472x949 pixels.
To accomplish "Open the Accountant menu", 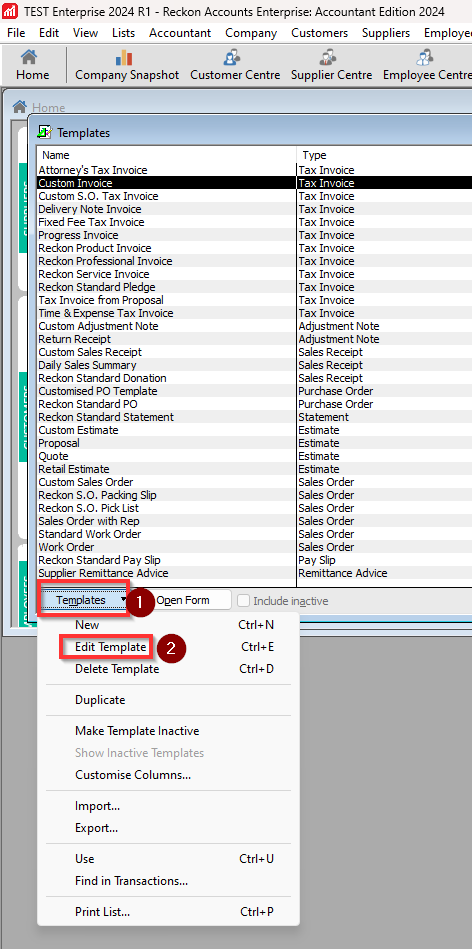I will [x=180, y=33].
